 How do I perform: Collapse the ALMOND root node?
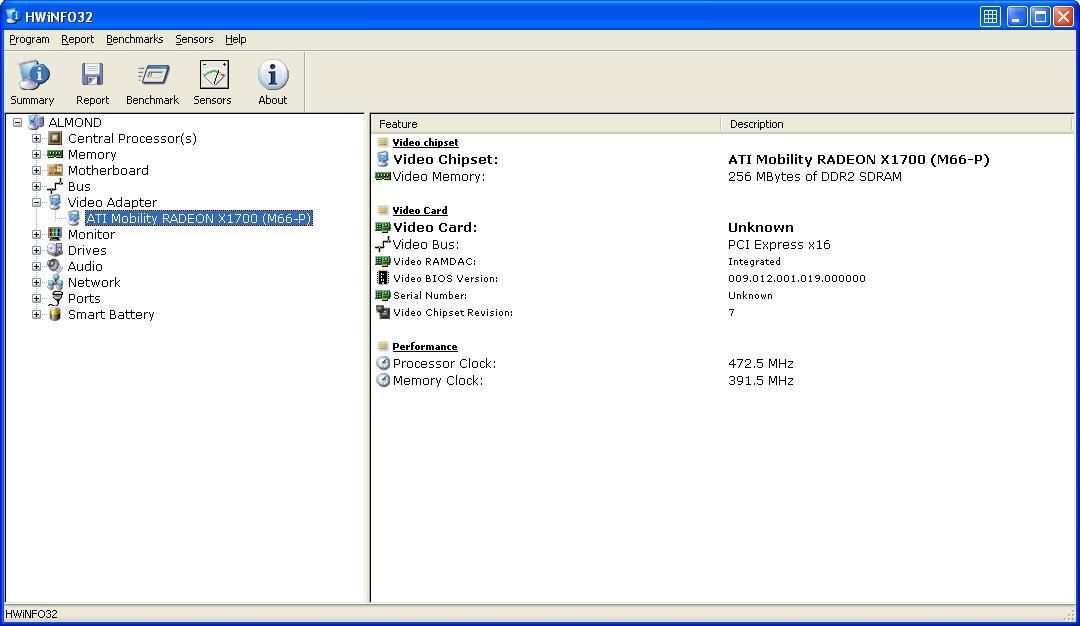17,123
